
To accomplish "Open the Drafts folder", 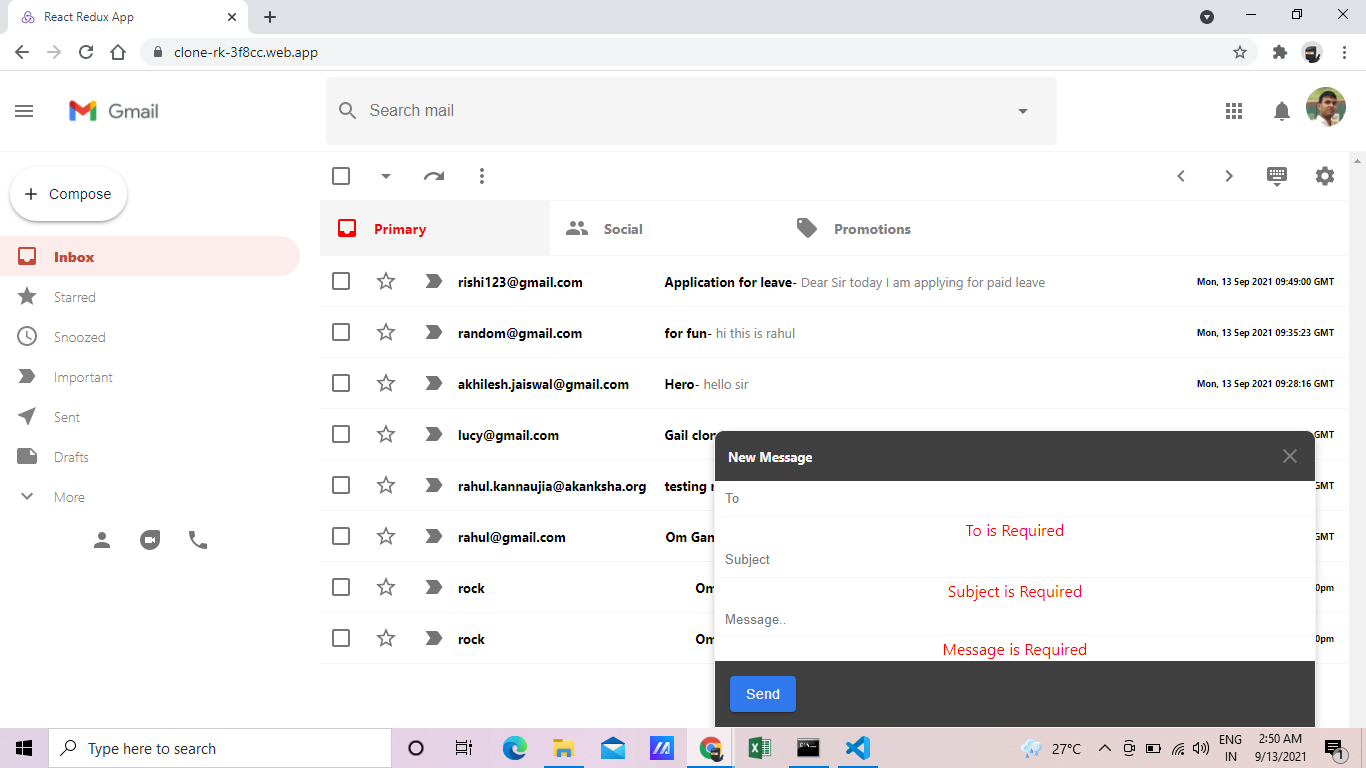I will 150,457.
